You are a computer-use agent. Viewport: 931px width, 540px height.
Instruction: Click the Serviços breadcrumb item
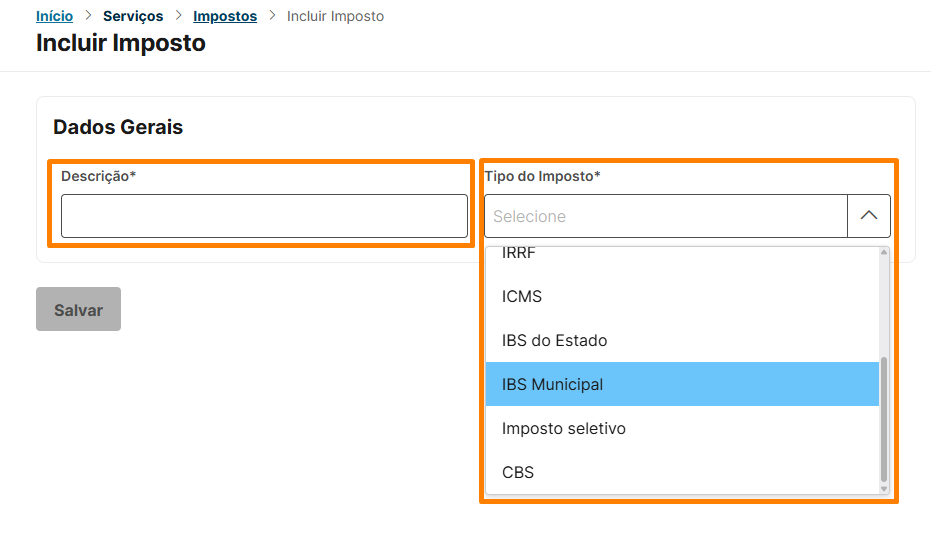[133, 16]
